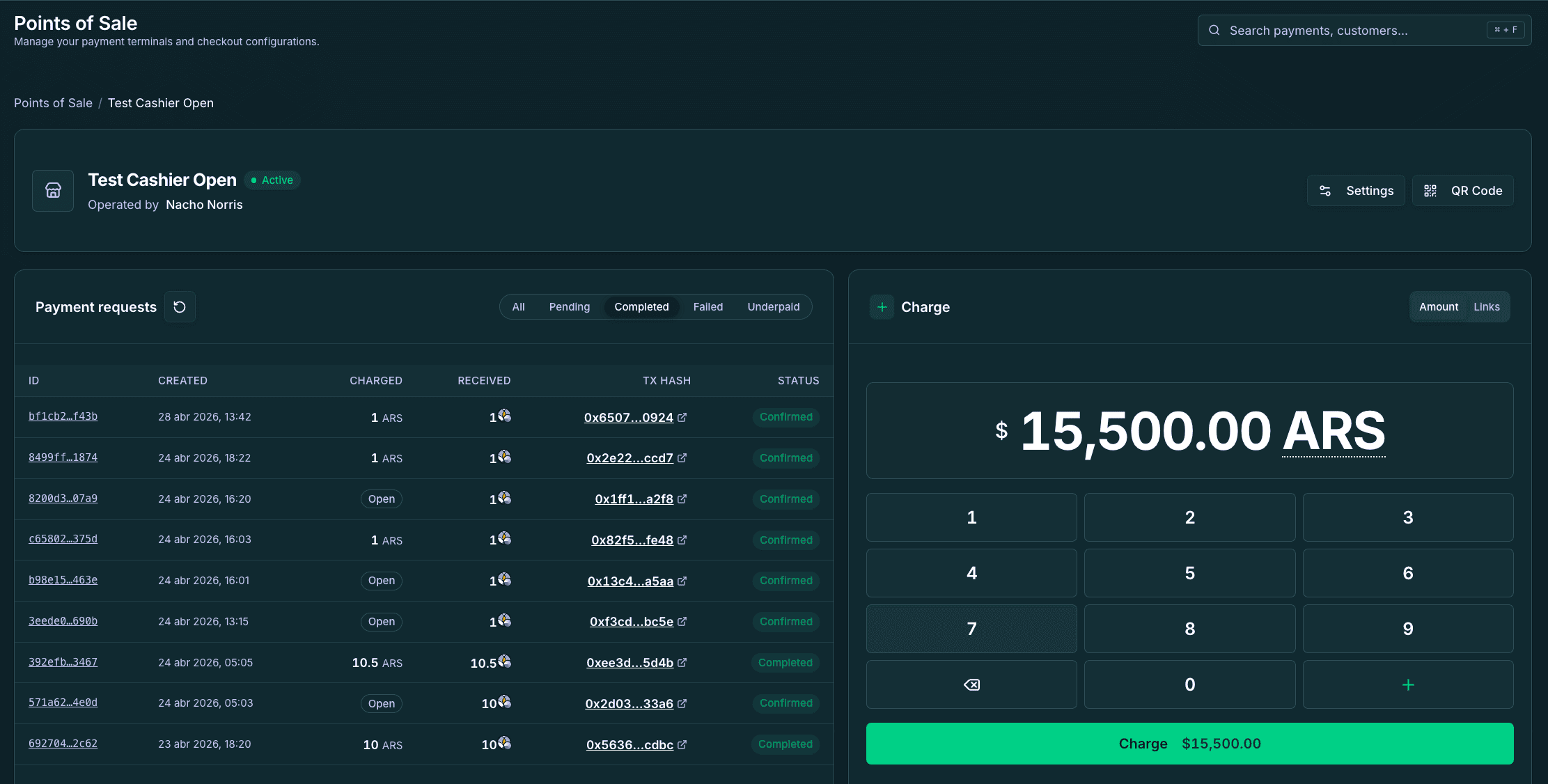Open external link icon for 0xee3d...5d4b
The image size is (1548, 784).
click(682, 663)
